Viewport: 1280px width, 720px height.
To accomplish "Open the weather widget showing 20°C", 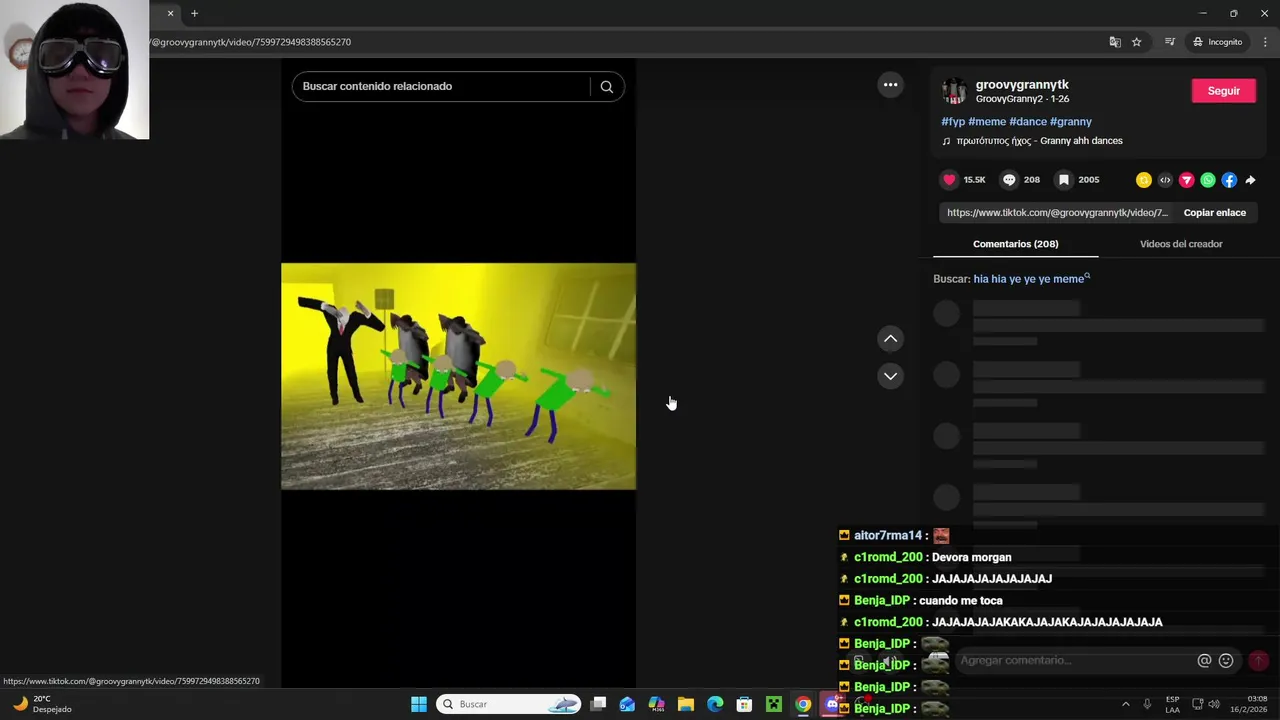I will tap(40, 704).
